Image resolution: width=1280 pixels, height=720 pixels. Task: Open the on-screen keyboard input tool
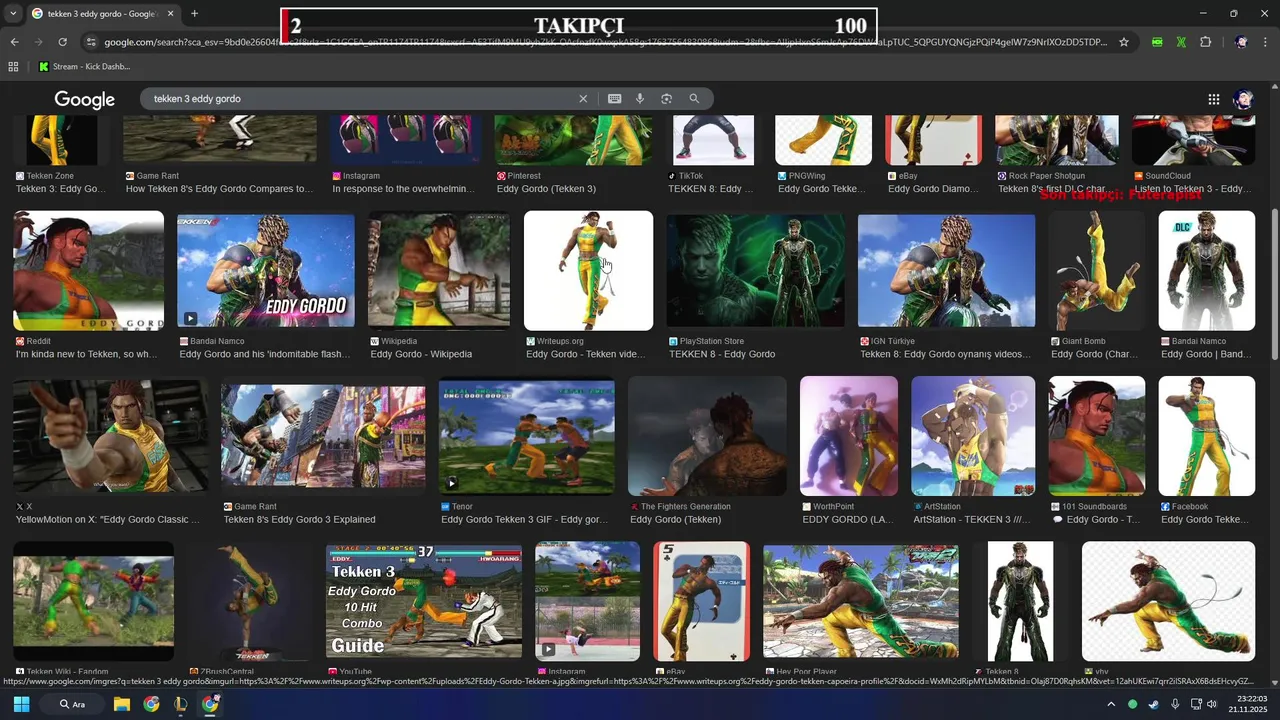point(614,99)
